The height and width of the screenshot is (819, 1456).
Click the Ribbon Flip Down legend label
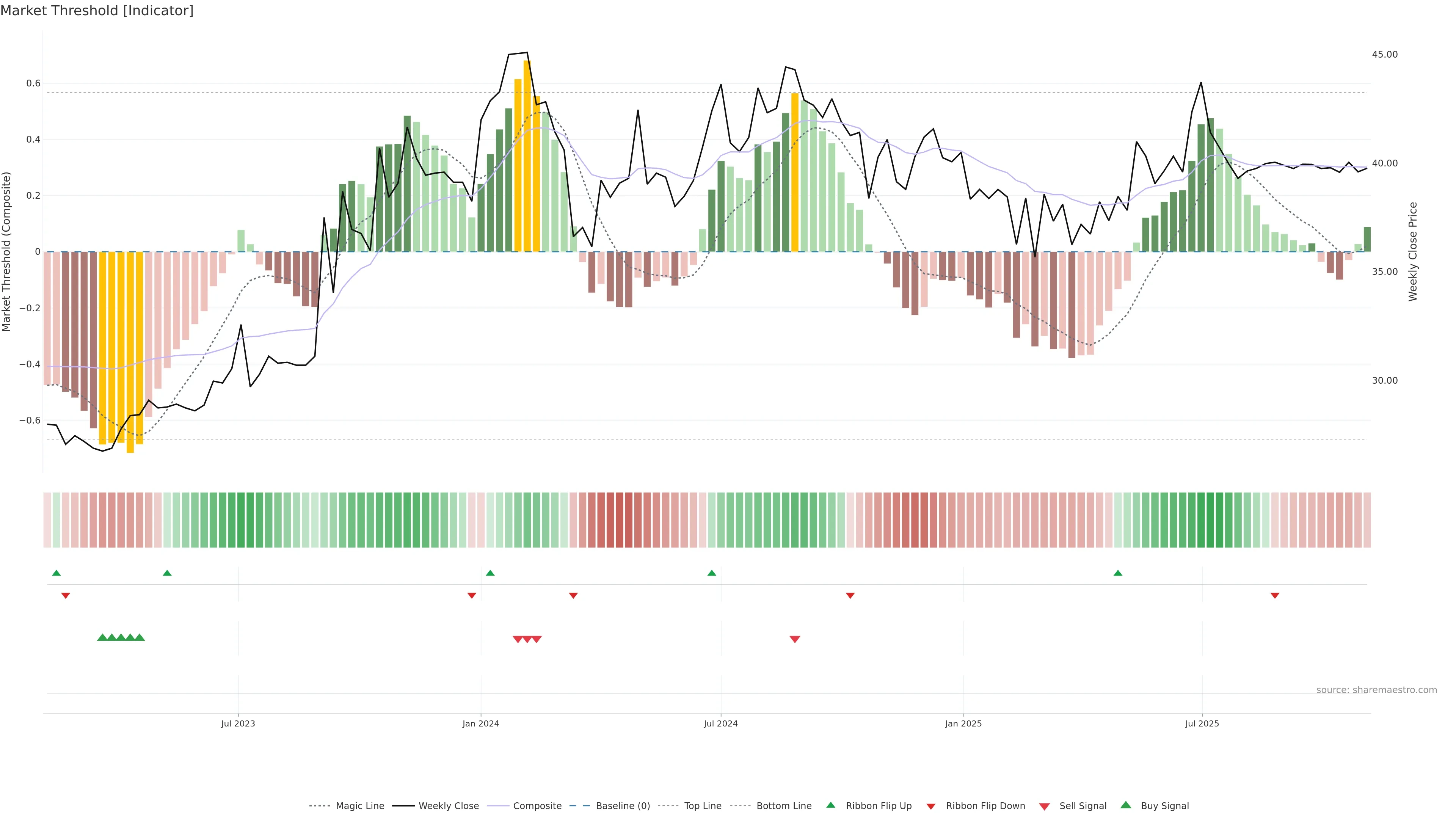[985, 806]
